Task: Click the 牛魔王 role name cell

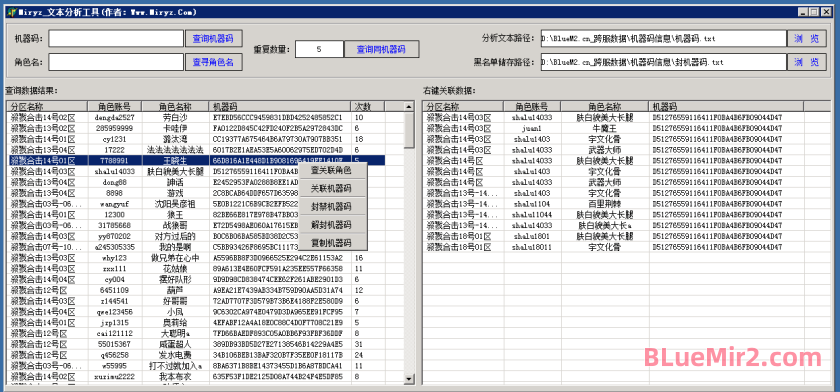Action: point(605,128)
